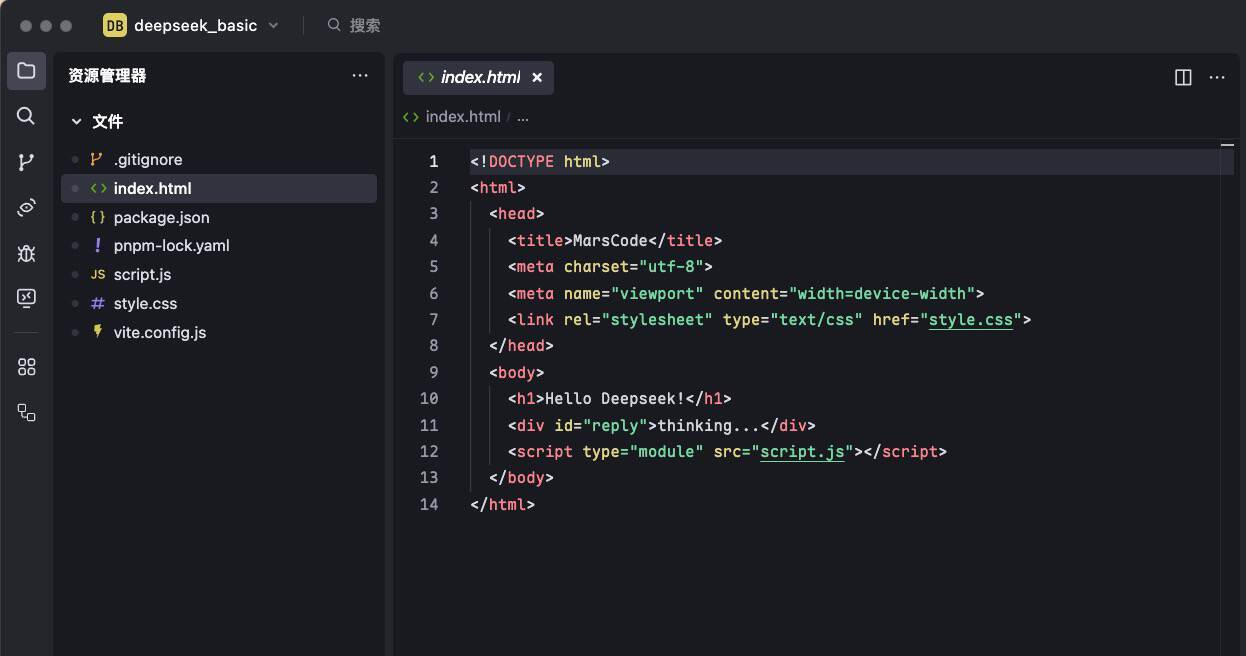1246x656 pixels.
Task: Select the index.html editor tab
Action: [x=479, y=77]
